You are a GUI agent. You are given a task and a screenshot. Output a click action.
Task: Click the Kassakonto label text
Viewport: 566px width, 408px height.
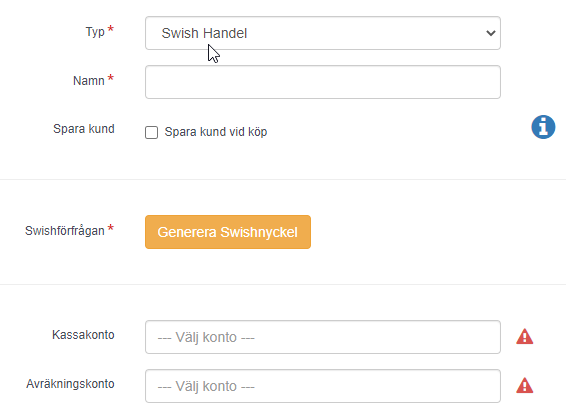pyautogui.click(x=83, y=335)
